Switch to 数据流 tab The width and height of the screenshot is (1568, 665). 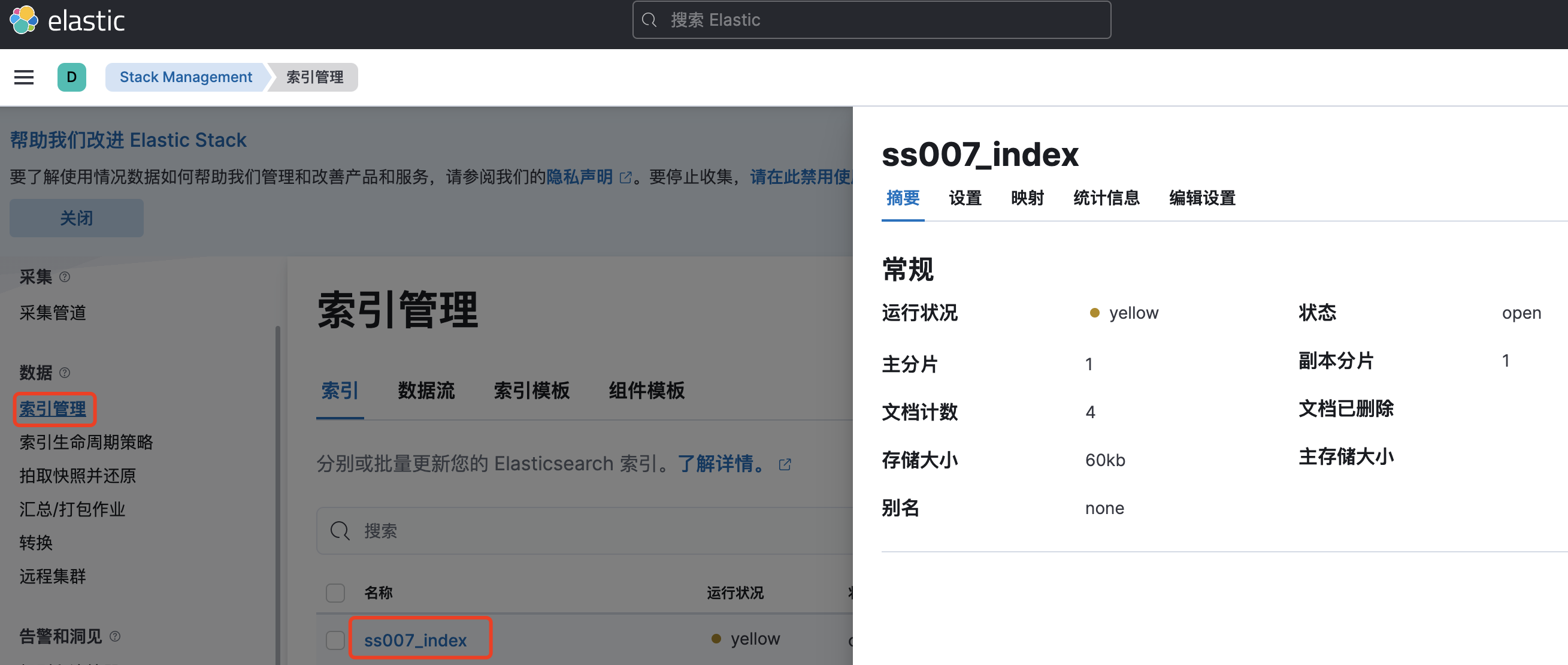[x=425, y=391]
